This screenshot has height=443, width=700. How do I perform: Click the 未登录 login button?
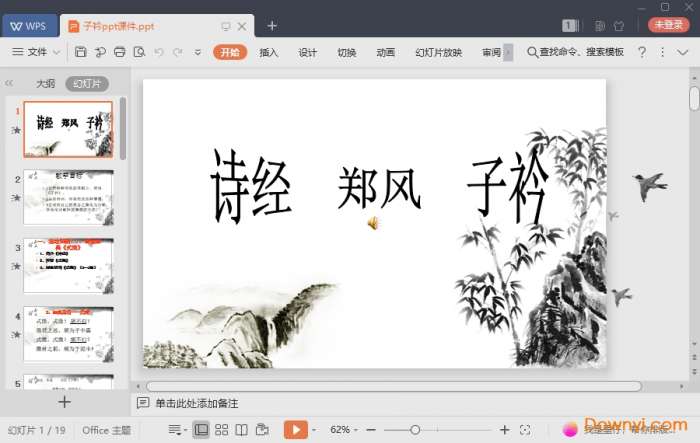coord(668,25)
